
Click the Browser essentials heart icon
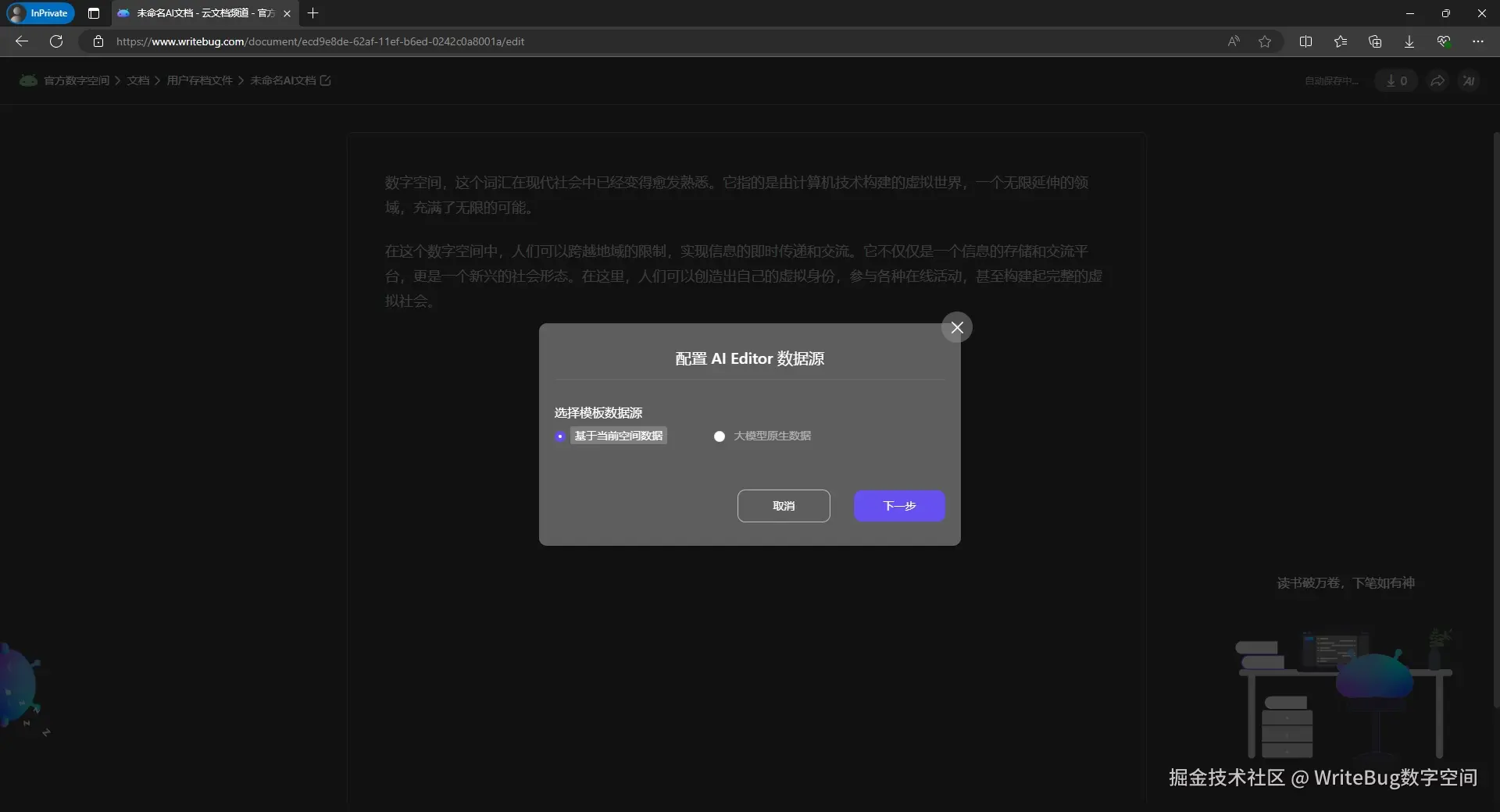point(1443,41)
